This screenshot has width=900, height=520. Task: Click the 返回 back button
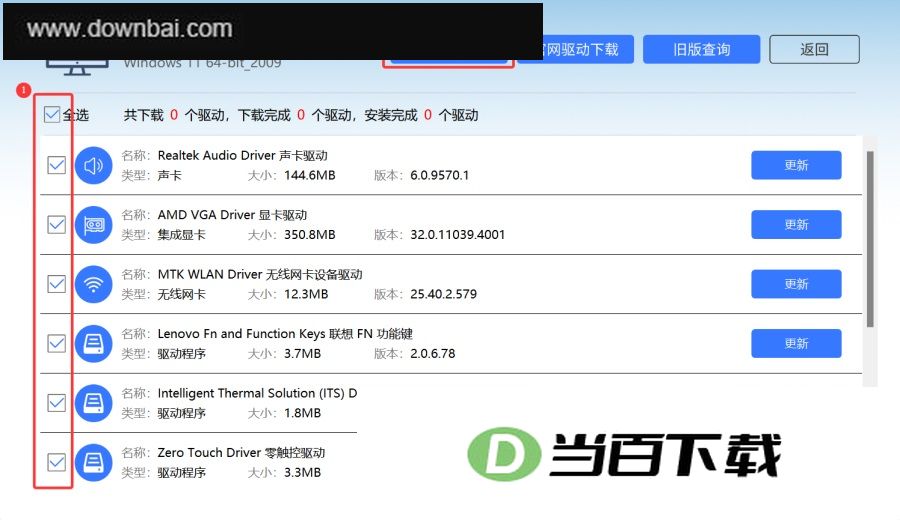814,49
